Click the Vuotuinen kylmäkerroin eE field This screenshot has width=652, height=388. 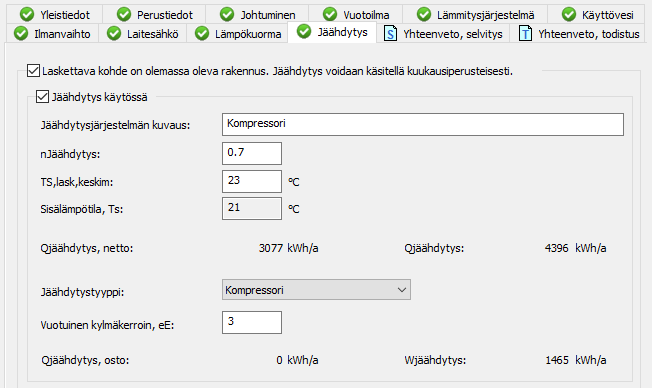252,322
